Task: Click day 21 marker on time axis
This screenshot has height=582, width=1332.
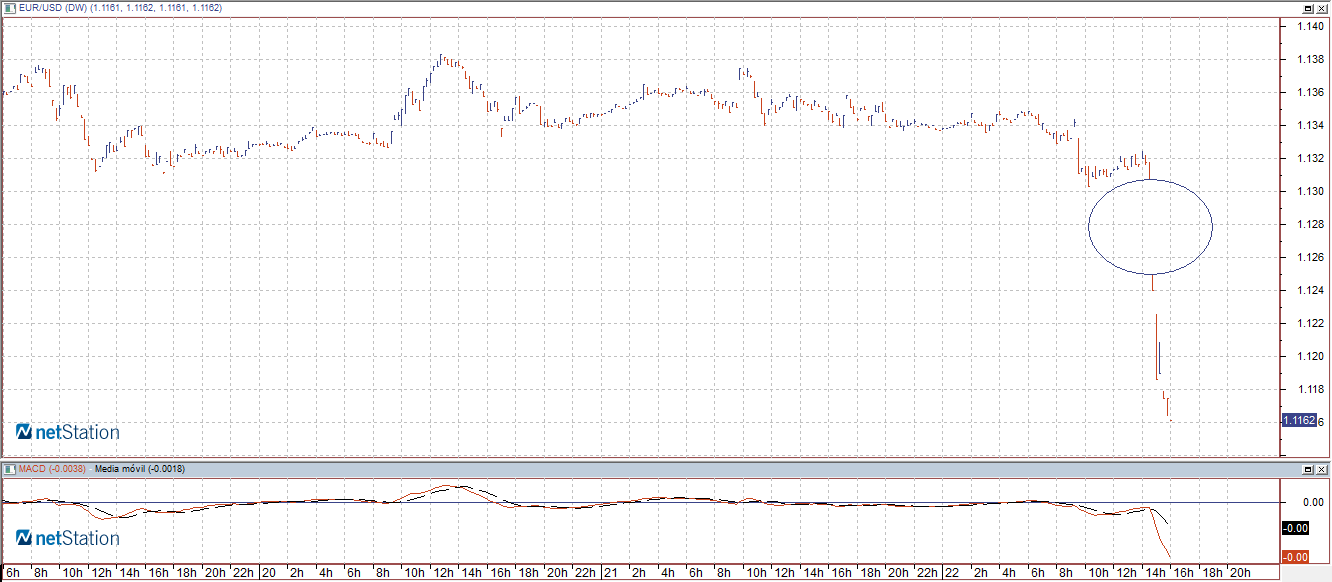Action: pyautogui.click(x=609, y=573)
